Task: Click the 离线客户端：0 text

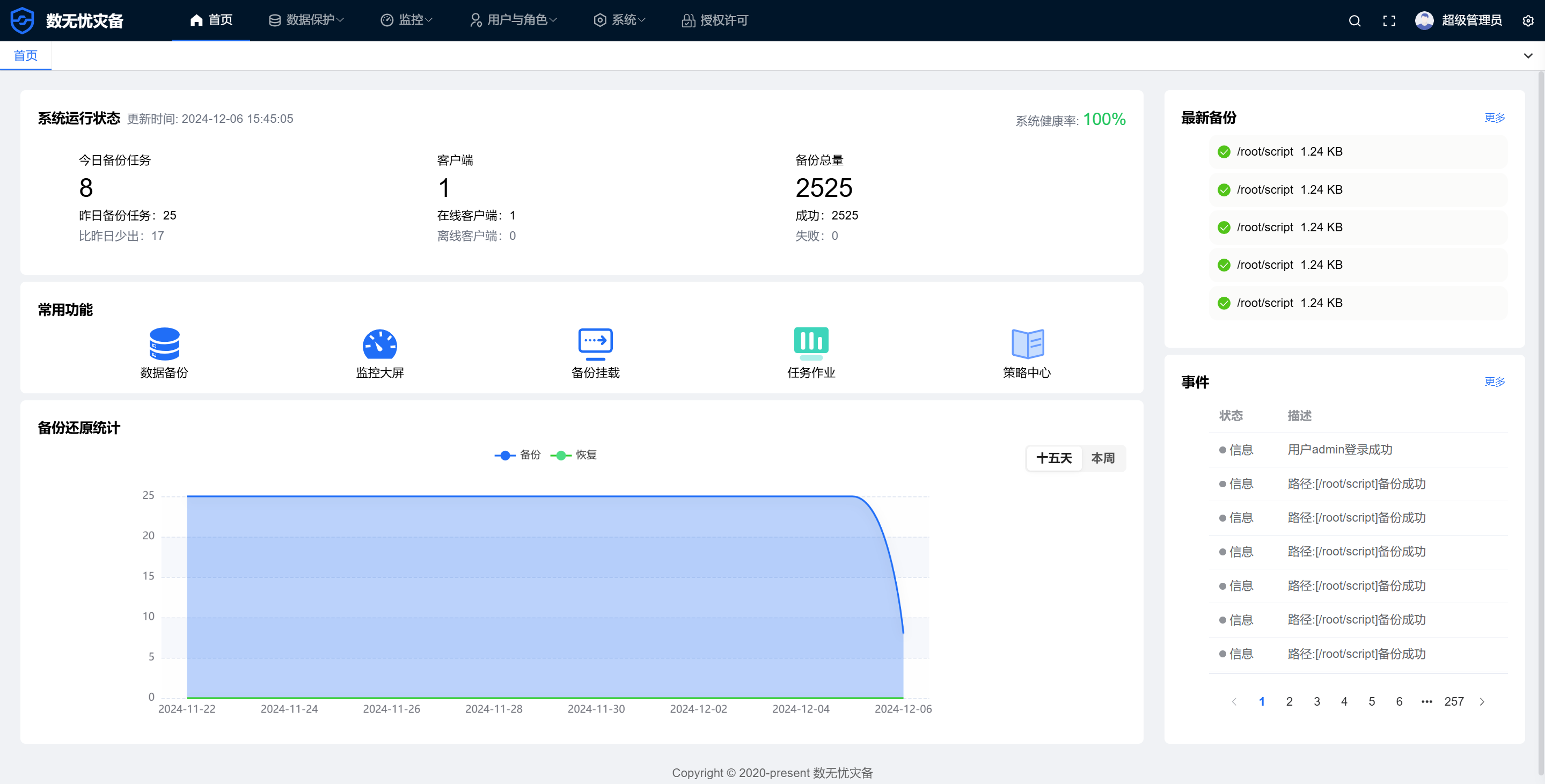Action: tap(476, 236)
